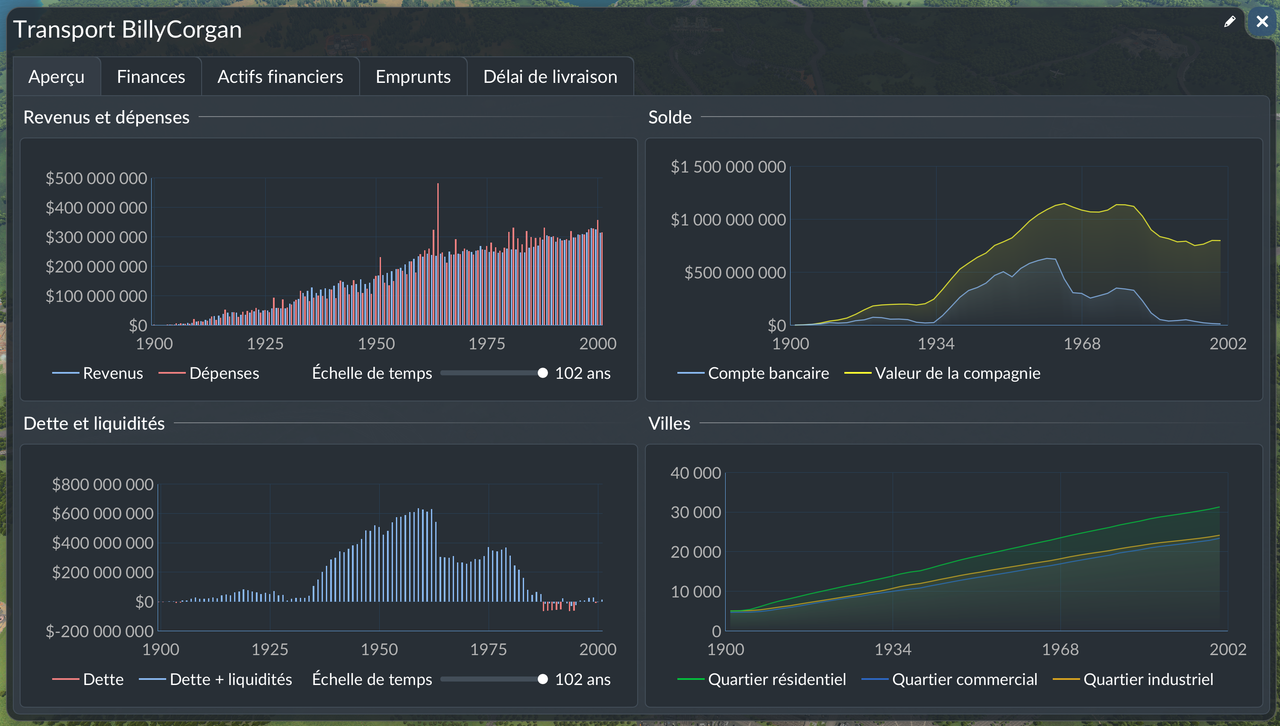This screenshot has height=726, width=1280.
Task: Click the pencil icon to rename the company
Action: point(1230,21)
